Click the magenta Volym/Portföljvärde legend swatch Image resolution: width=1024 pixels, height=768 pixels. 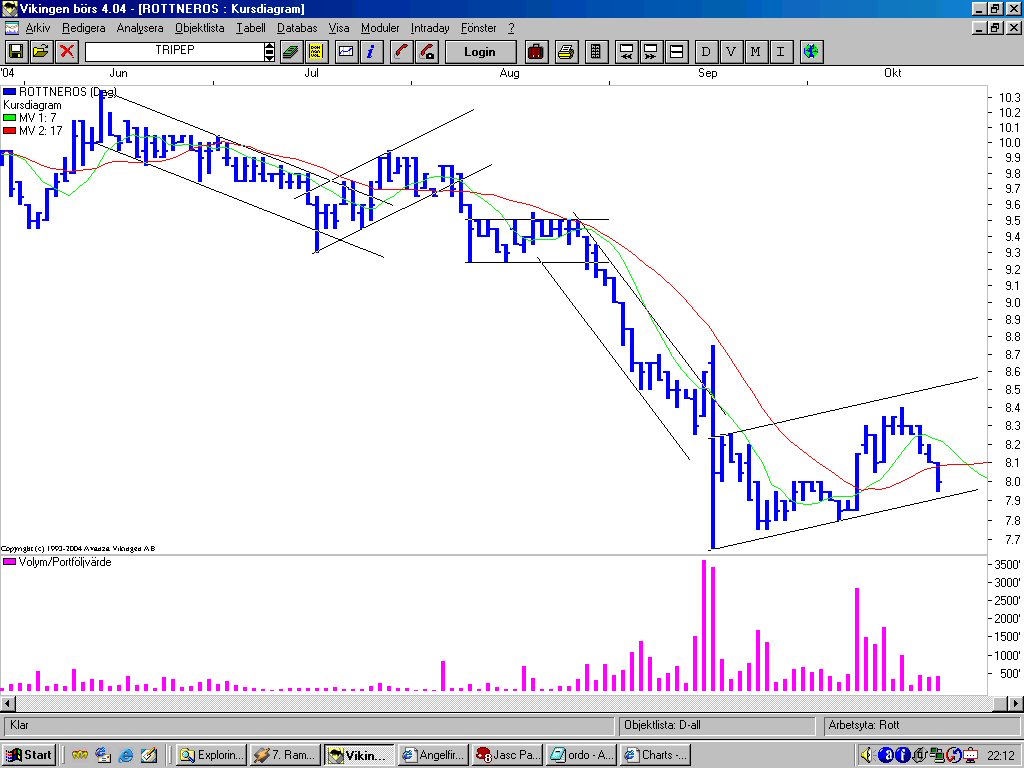click(9, 562)
